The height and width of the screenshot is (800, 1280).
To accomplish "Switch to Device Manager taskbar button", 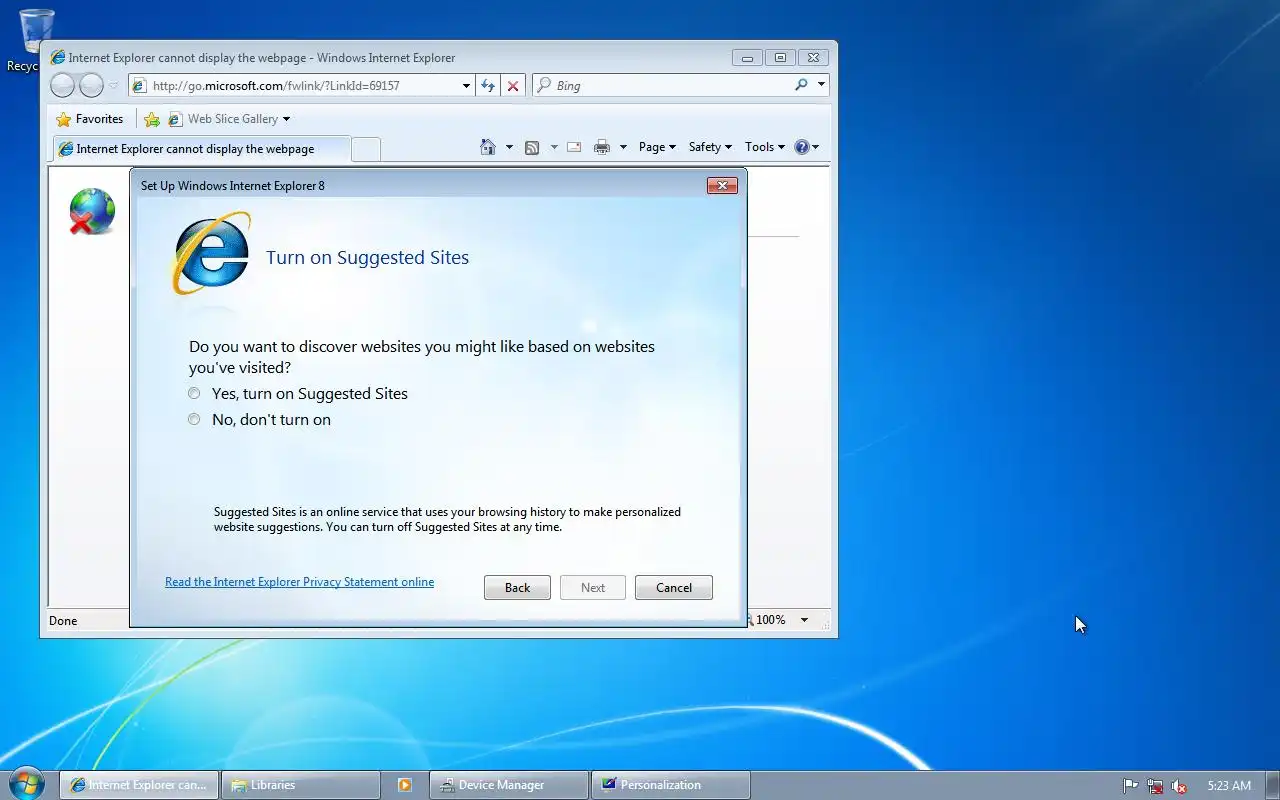I will click(509, 785).
